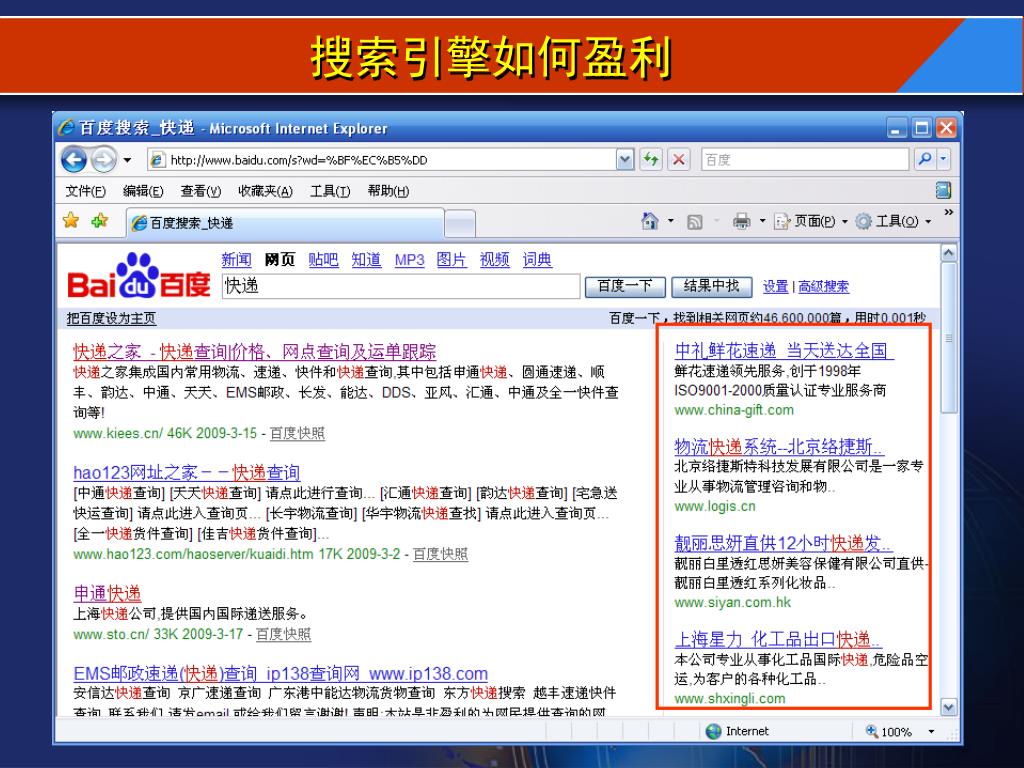The height and width of the screenshot is (768, 1024).
Task: Click the IE toolbar search box labeled 百度
Action: [805, 159]
